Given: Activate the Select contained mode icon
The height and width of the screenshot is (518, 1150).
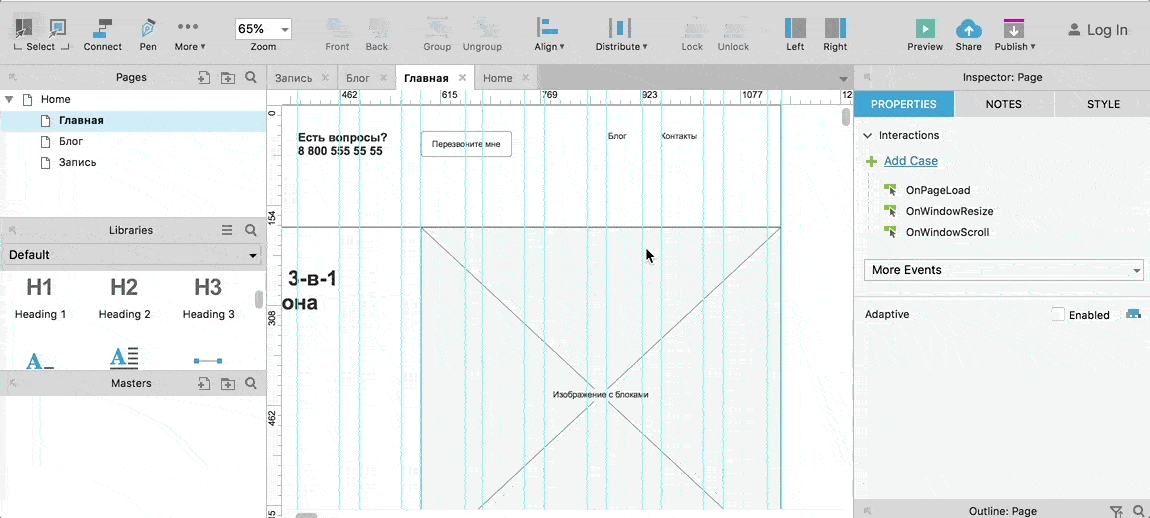Looking at the screenshot, I should click(x=57, y=29).
